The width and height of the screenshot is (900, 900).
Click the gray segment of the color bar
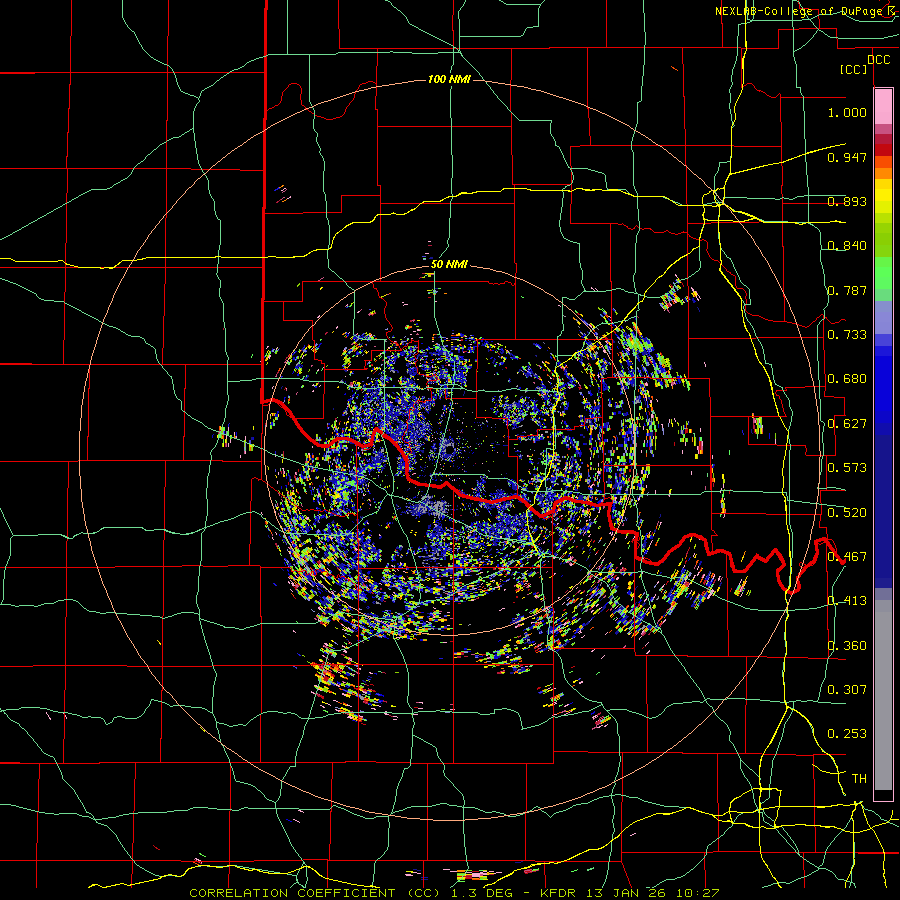(883, 695)
